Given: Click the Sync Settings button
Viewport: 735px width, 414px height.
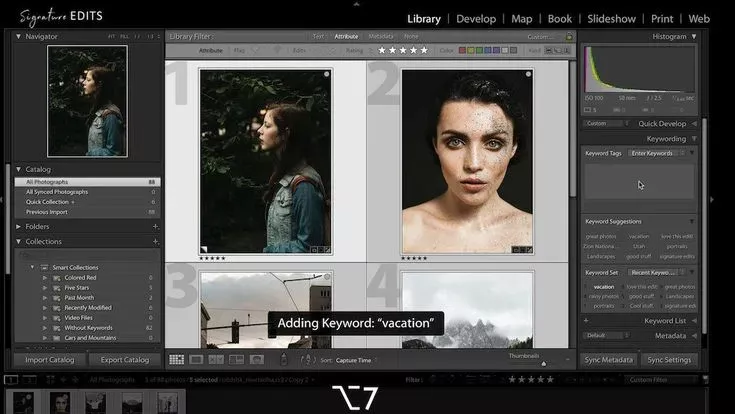Looking at the screenshot, I should (x=669, y=360).
